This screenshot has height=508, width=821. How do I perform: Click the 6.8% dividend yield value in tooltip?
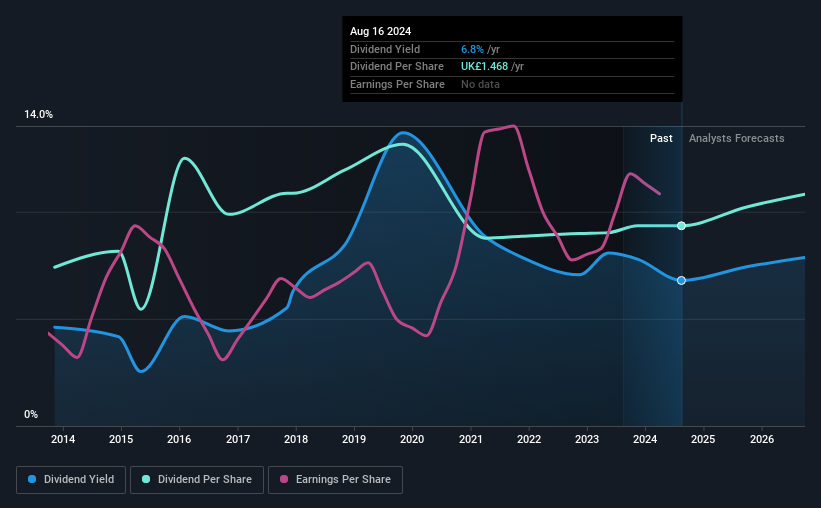pos(472,49)
